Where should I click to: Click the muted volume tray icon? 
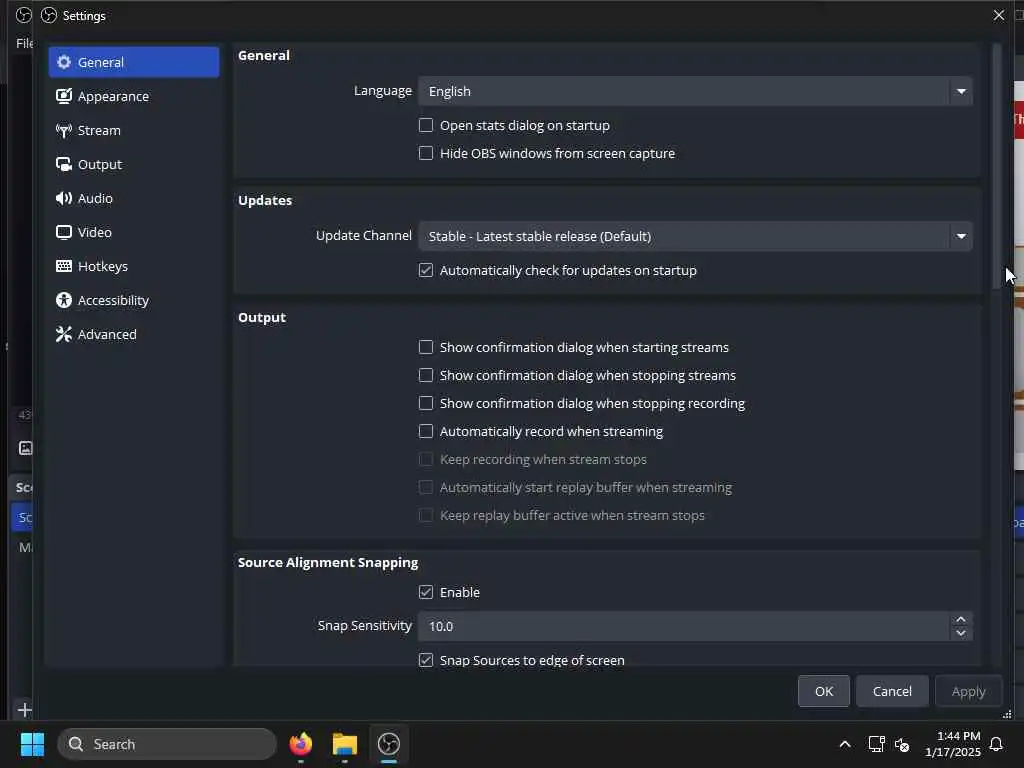pyautogui.click(x=902, y=744)
